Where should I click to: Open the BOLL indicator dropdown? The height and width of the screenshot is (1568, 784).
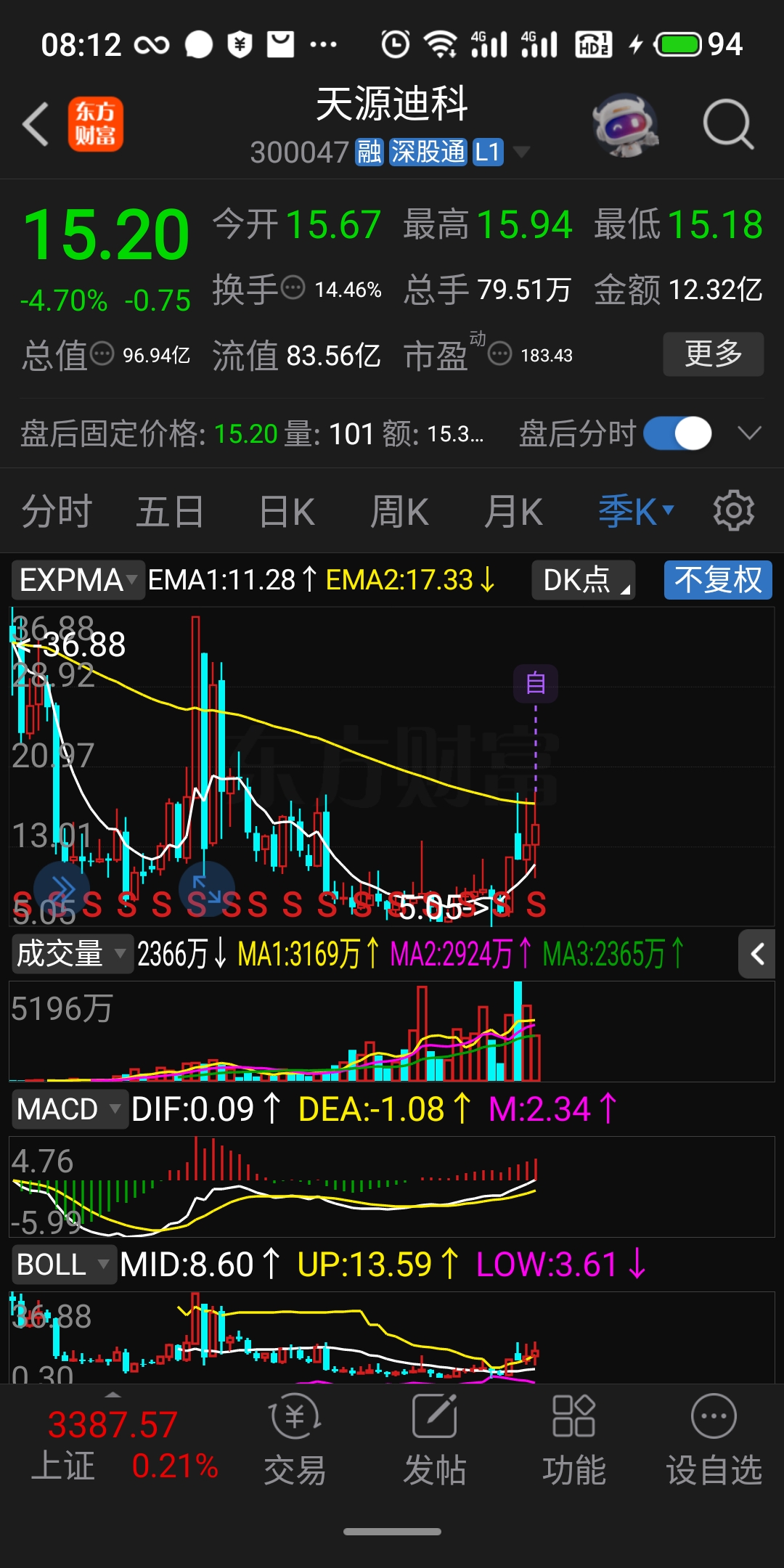pos(64,1265)
